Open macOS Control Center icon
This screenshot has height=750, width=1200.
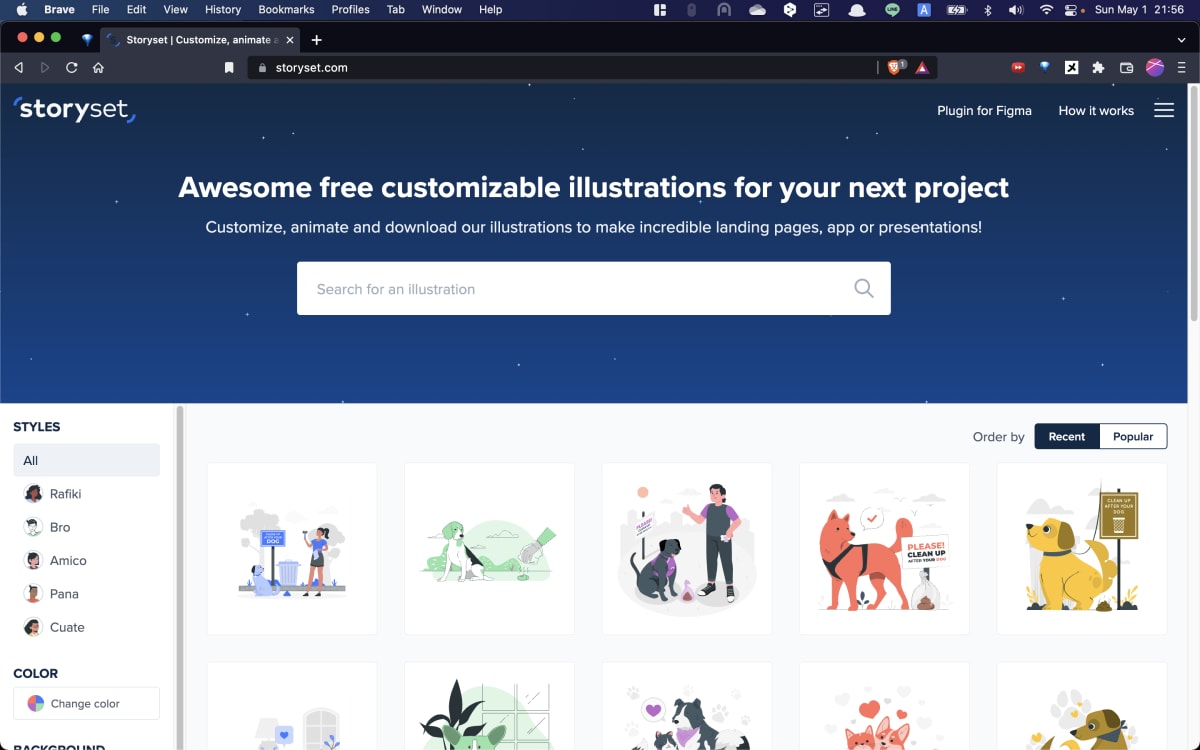(x=1073, y=10)
